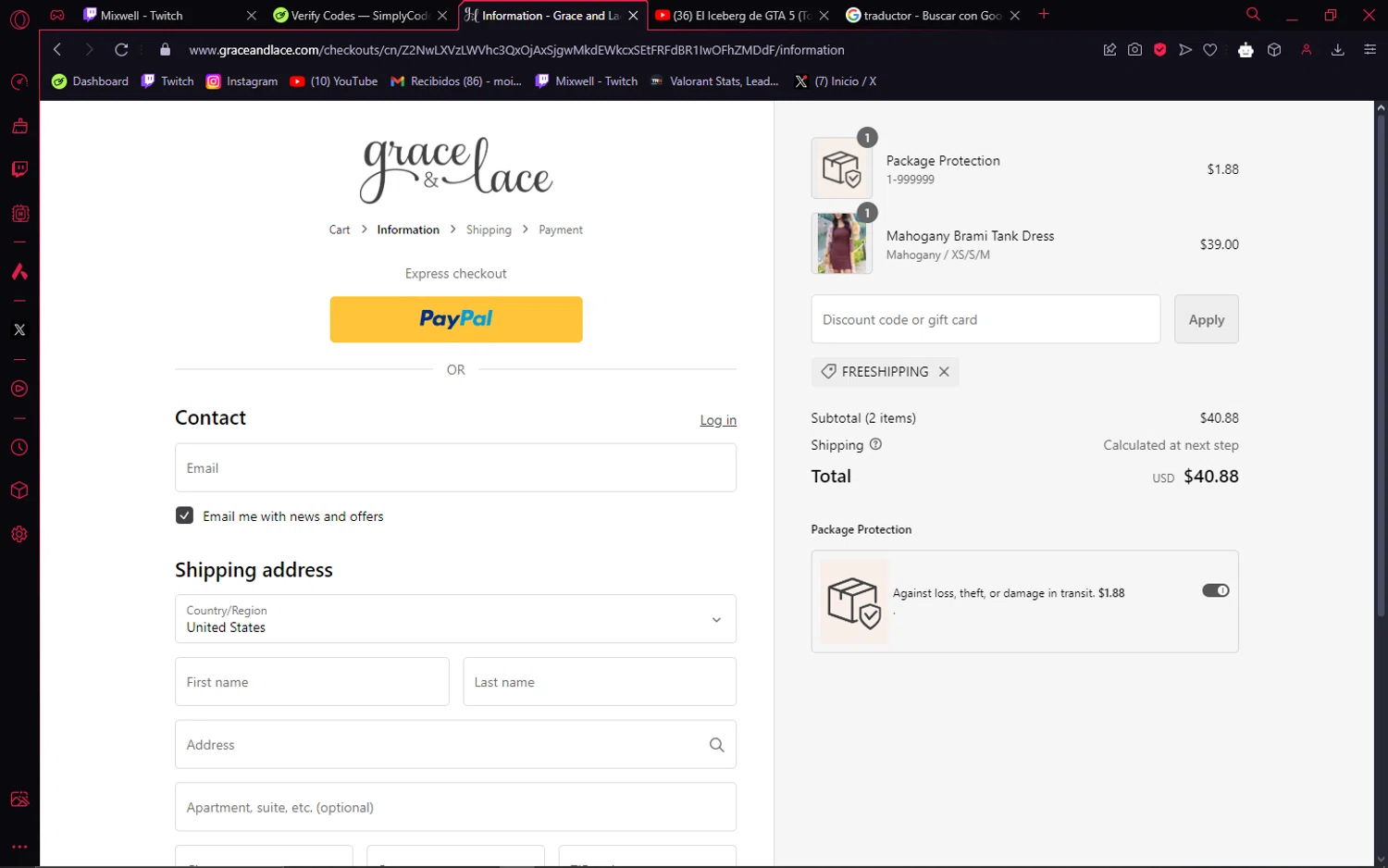Open sidebar player icon
1388x868 pixels.
coord(19,389)
